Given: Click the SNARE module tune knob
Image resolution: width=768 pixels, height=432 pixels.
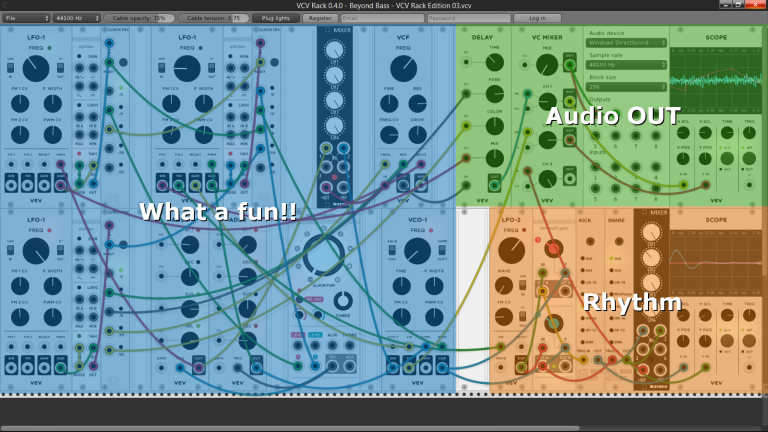Looking at the screenshot, I should tap(619, 241).
